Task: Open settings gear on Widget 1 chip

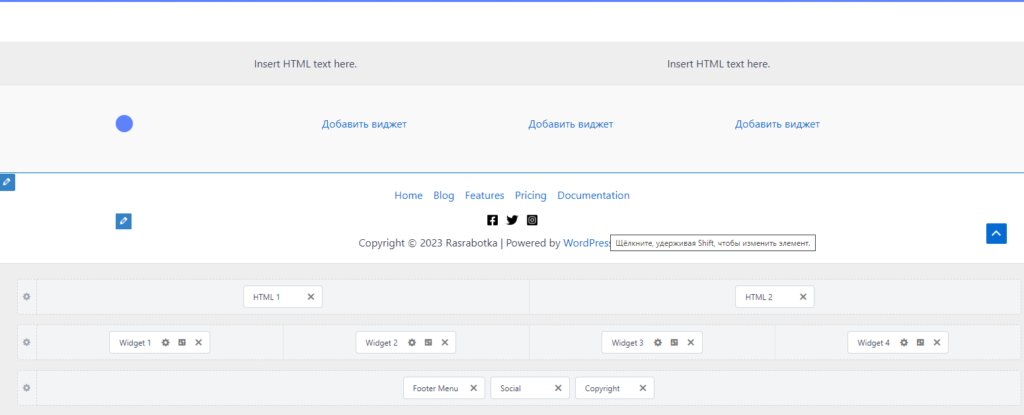Action: 166,342
